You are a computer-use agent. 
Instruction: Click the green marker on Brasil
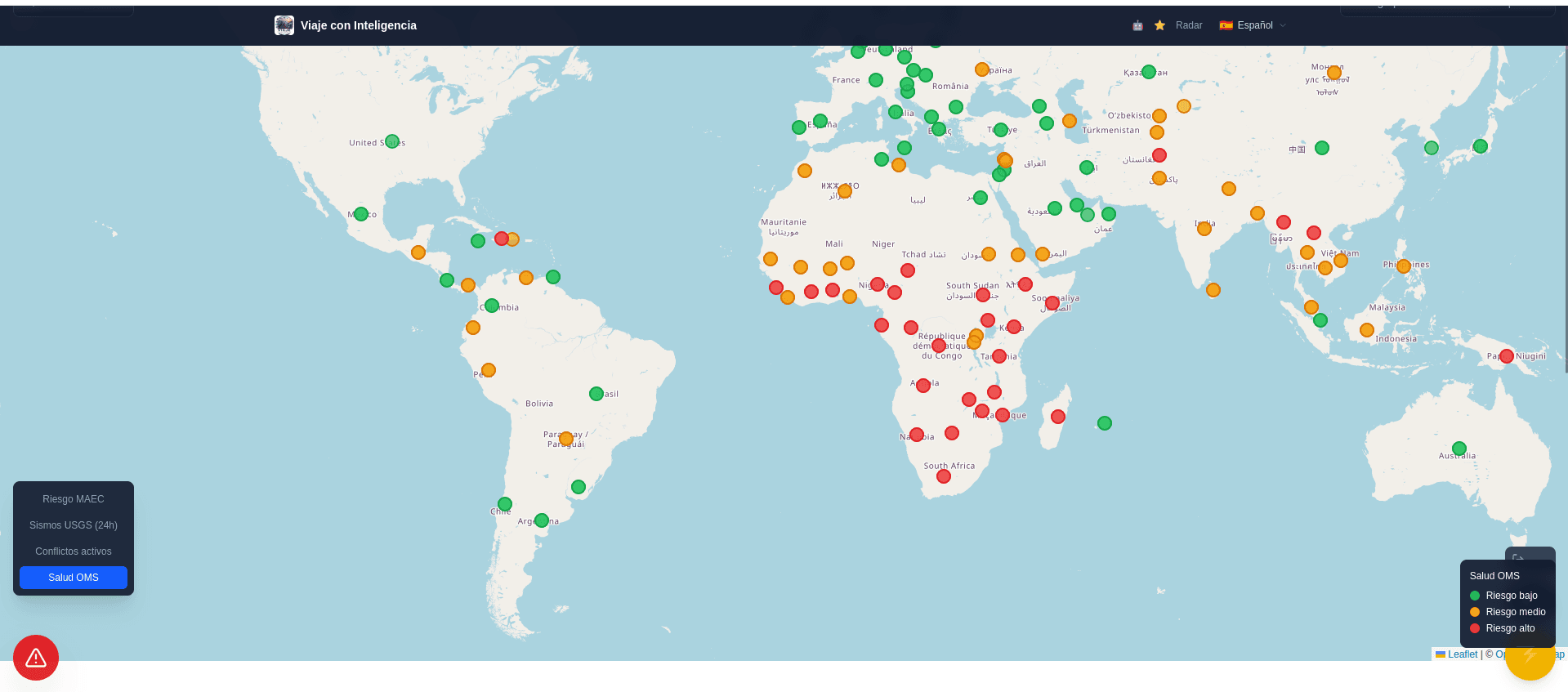(x=596, y=394)
